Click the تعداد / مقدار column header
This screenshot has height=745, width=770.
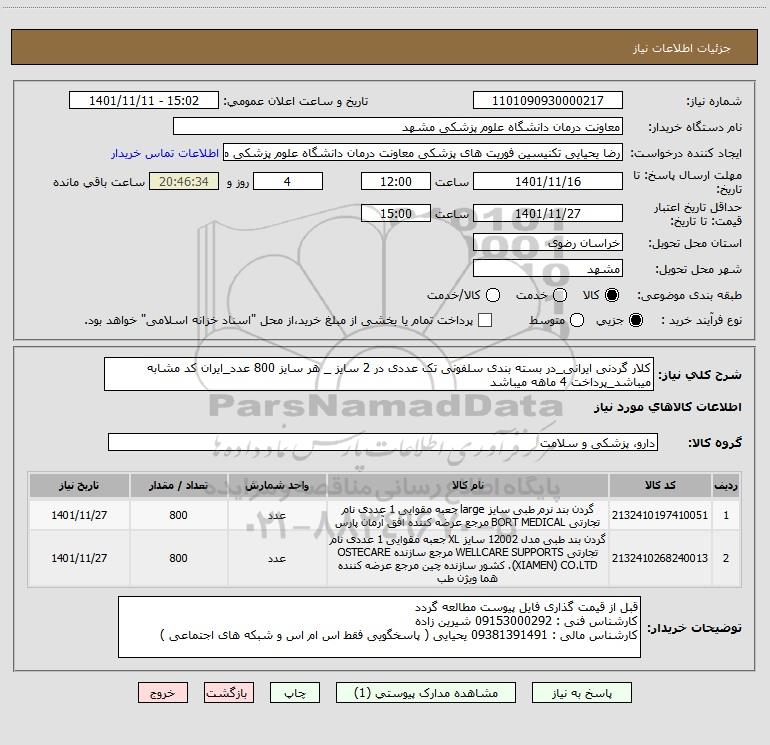coord(178,485)
